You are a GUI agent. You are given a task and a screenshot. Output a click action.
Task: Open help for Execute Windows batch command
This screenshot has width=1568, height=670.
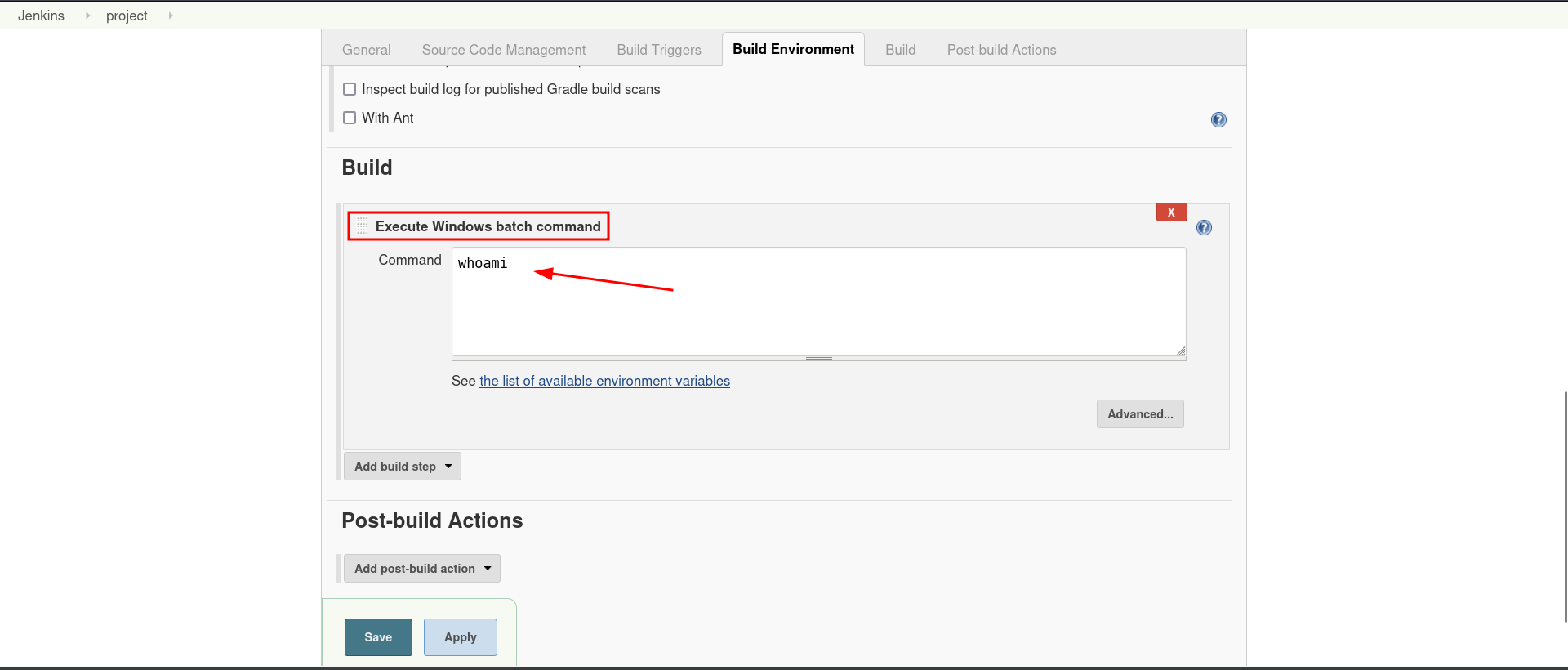(1204, 228)
